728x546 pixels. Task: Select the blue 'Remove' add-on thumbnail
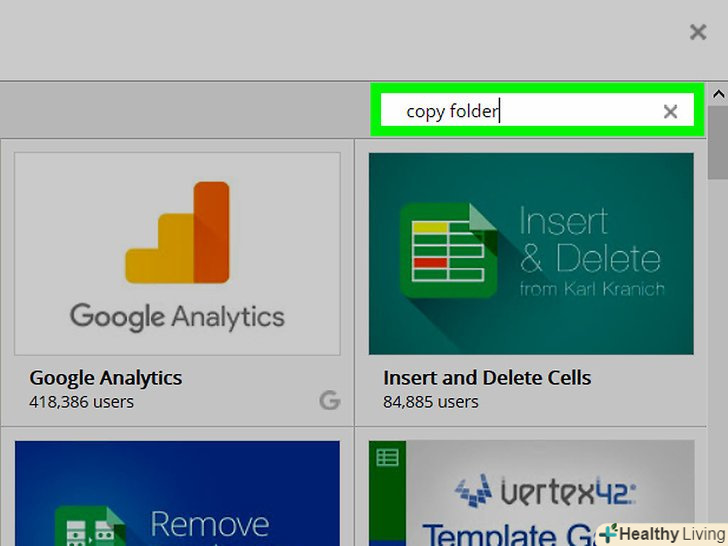coord(177,494)
